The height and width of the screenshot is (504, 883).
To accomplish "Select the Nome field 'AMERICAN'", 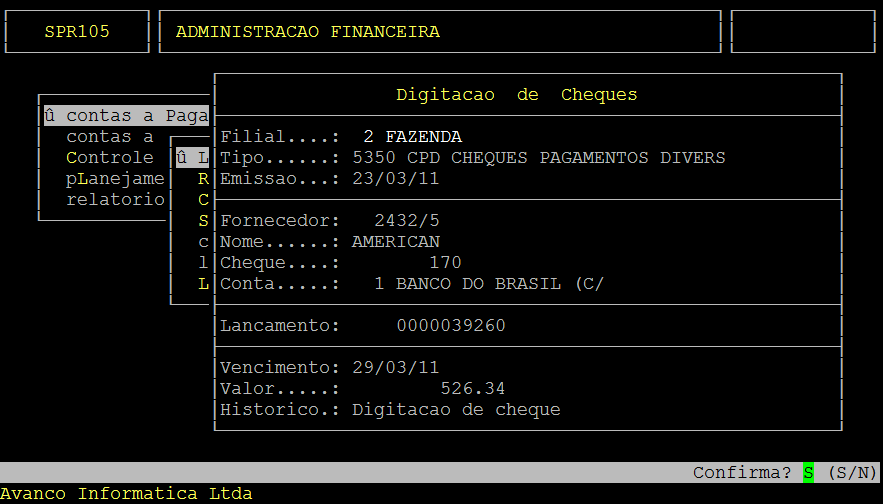I will click(396, 242).
